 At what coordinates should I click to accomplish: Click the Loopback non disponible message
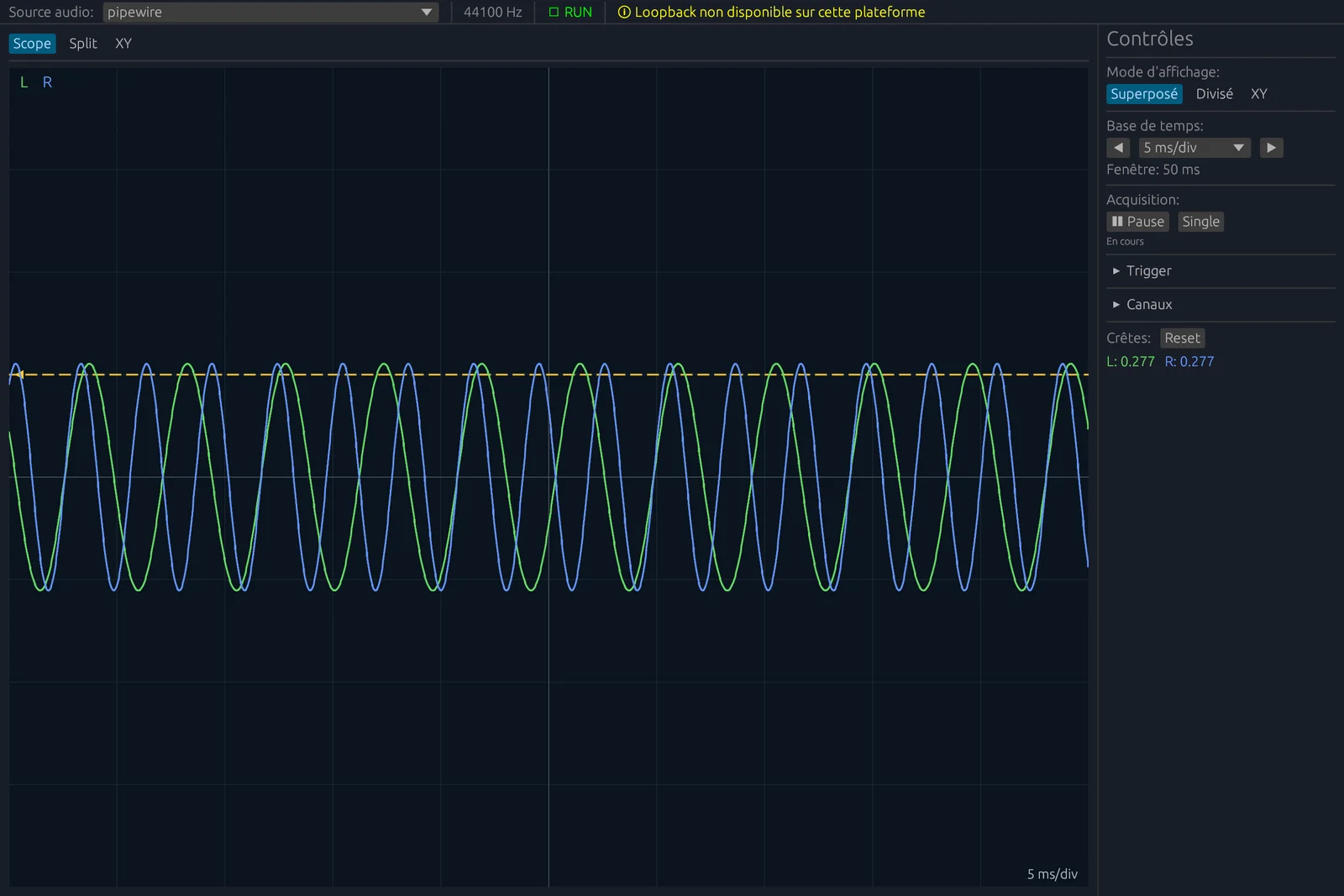pyautogui.click(x=780, y=12)
